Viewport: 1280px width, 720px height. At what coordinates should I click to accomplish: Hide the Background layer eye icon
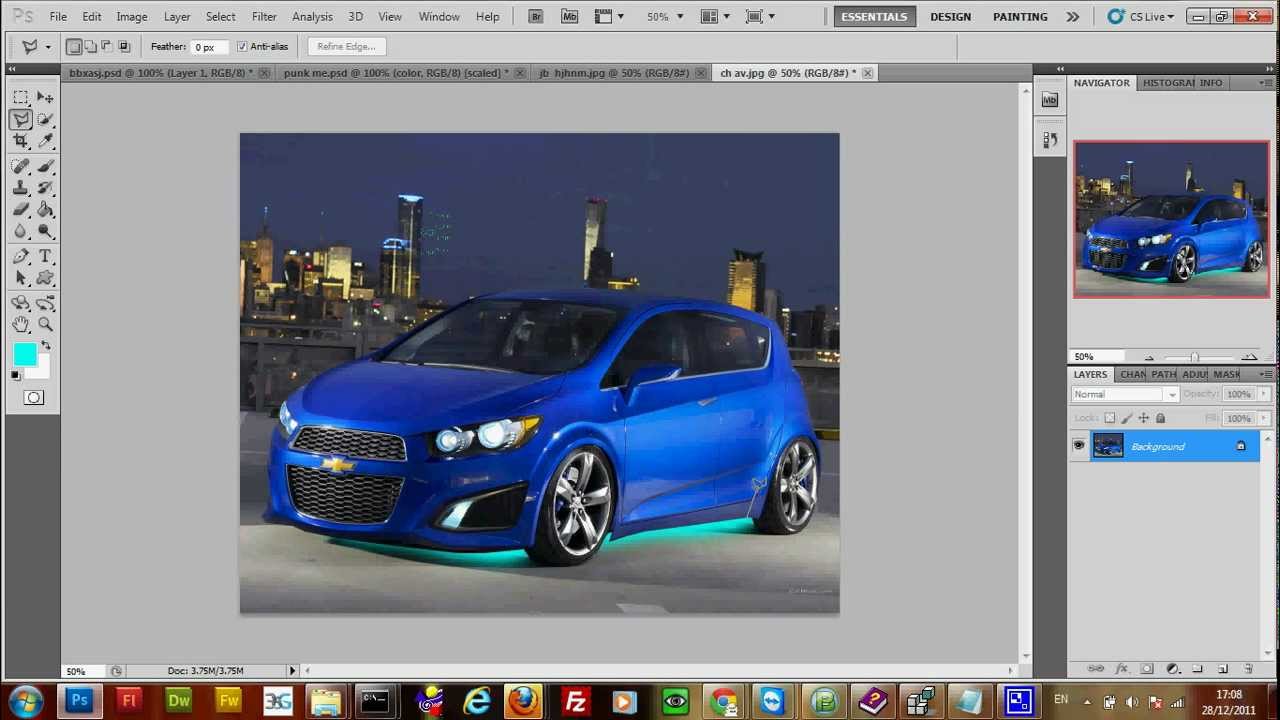coord(1079,446)
